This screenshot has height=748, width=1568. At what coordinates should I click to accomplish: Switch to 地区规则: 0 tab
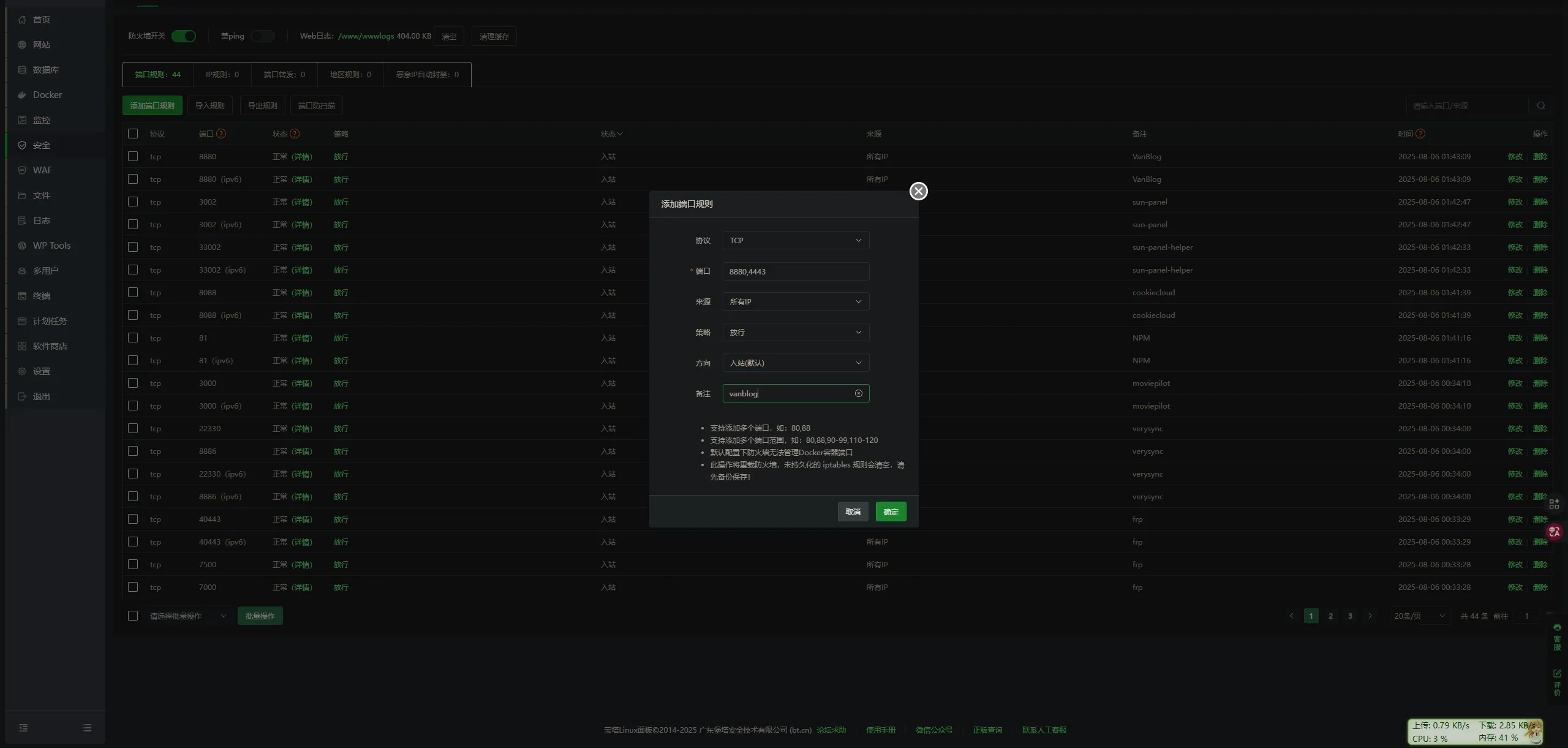click(350, 74)
